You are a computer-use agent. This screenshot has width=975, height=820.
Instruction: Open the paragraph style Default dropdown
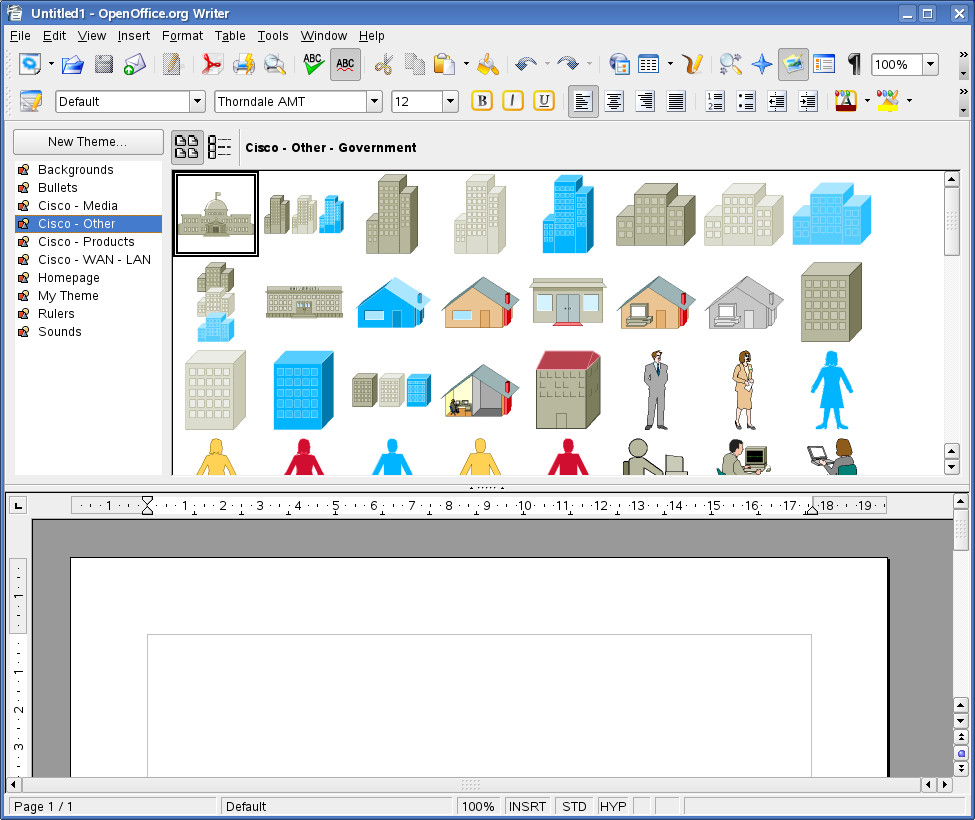(x=197, y=101)
